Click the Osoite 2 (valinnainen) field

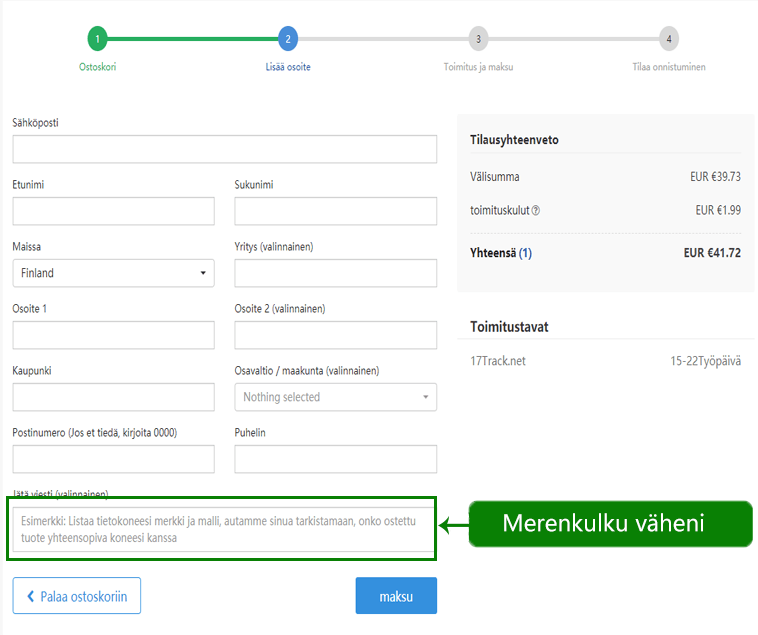pyautogui.click(x=335, y=335)
